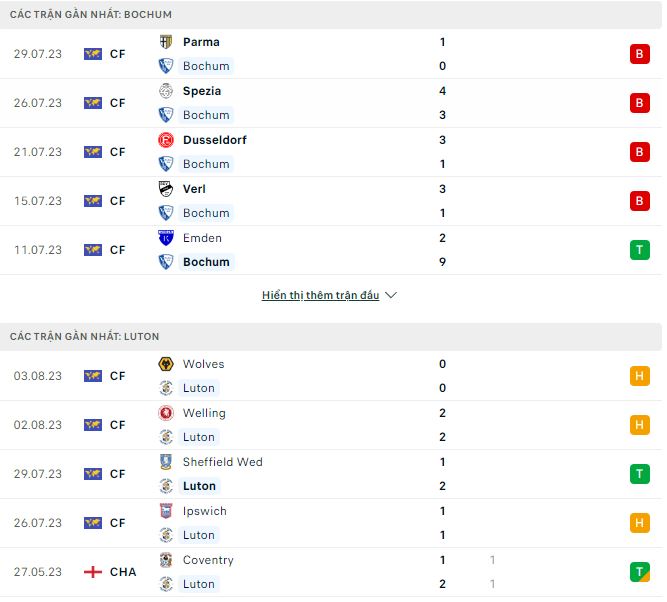The width and height of the screenshot is (667, 602).
Task: Click the Wolves club crest icon
Action: (166, 364)
